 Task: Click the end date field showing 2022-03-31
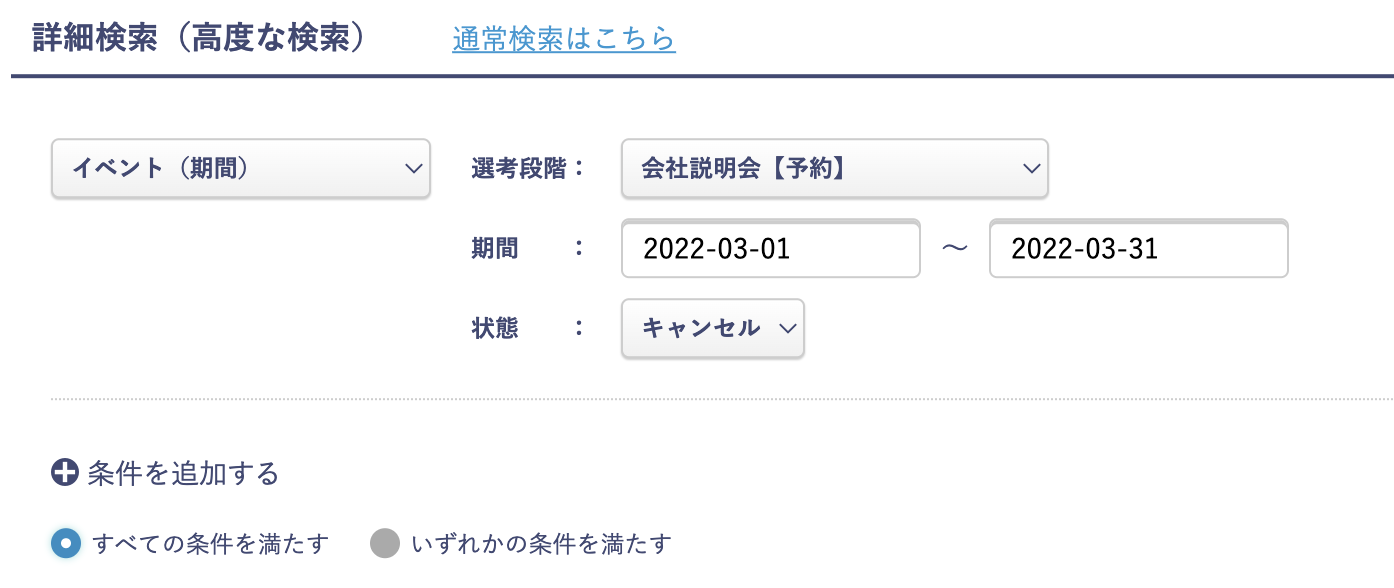(x=1138, y=248)
